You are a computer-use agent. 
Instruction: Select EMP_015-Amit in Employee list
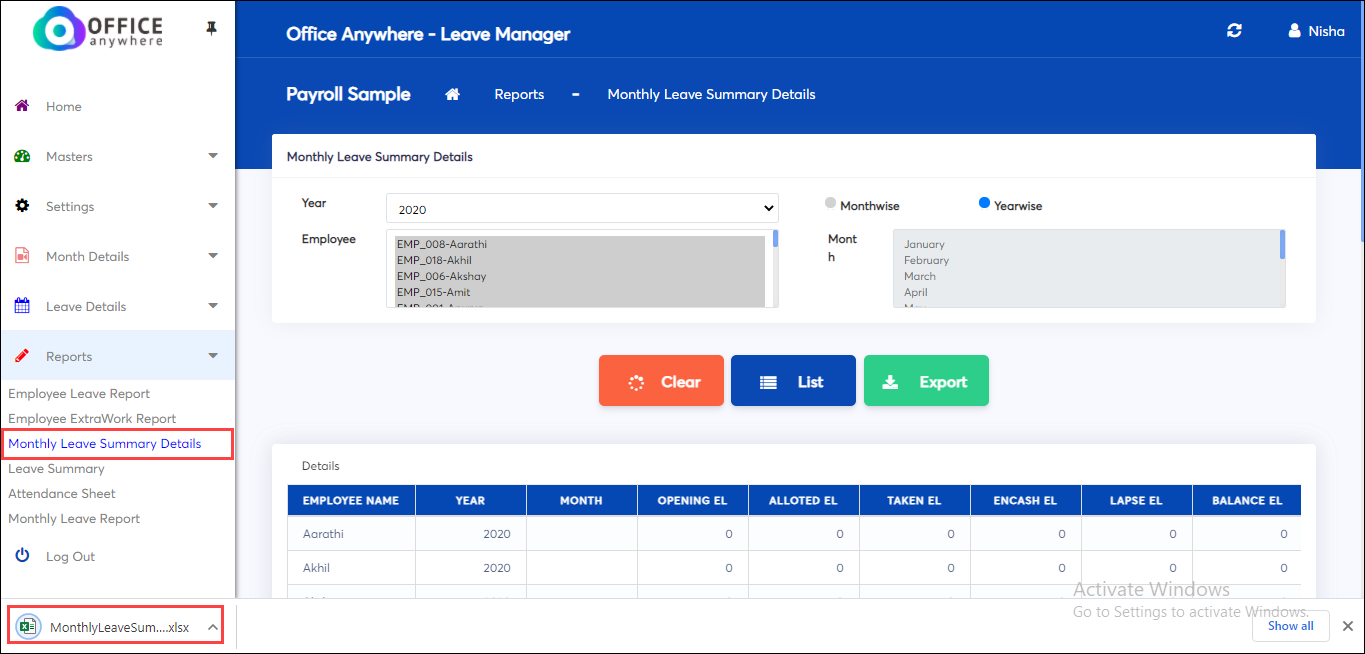pos(580,292)
